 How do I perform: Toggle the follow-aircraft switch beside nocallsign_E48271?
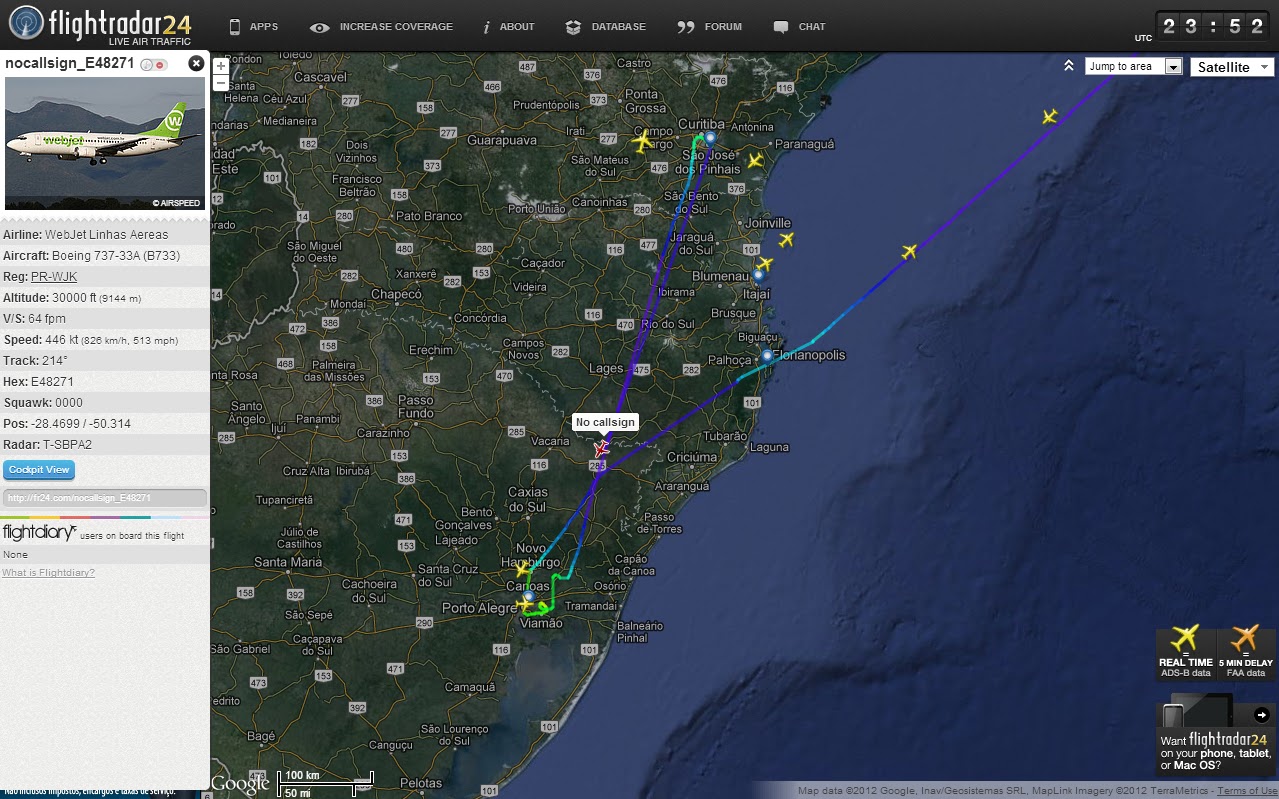(x=153, y=64)
